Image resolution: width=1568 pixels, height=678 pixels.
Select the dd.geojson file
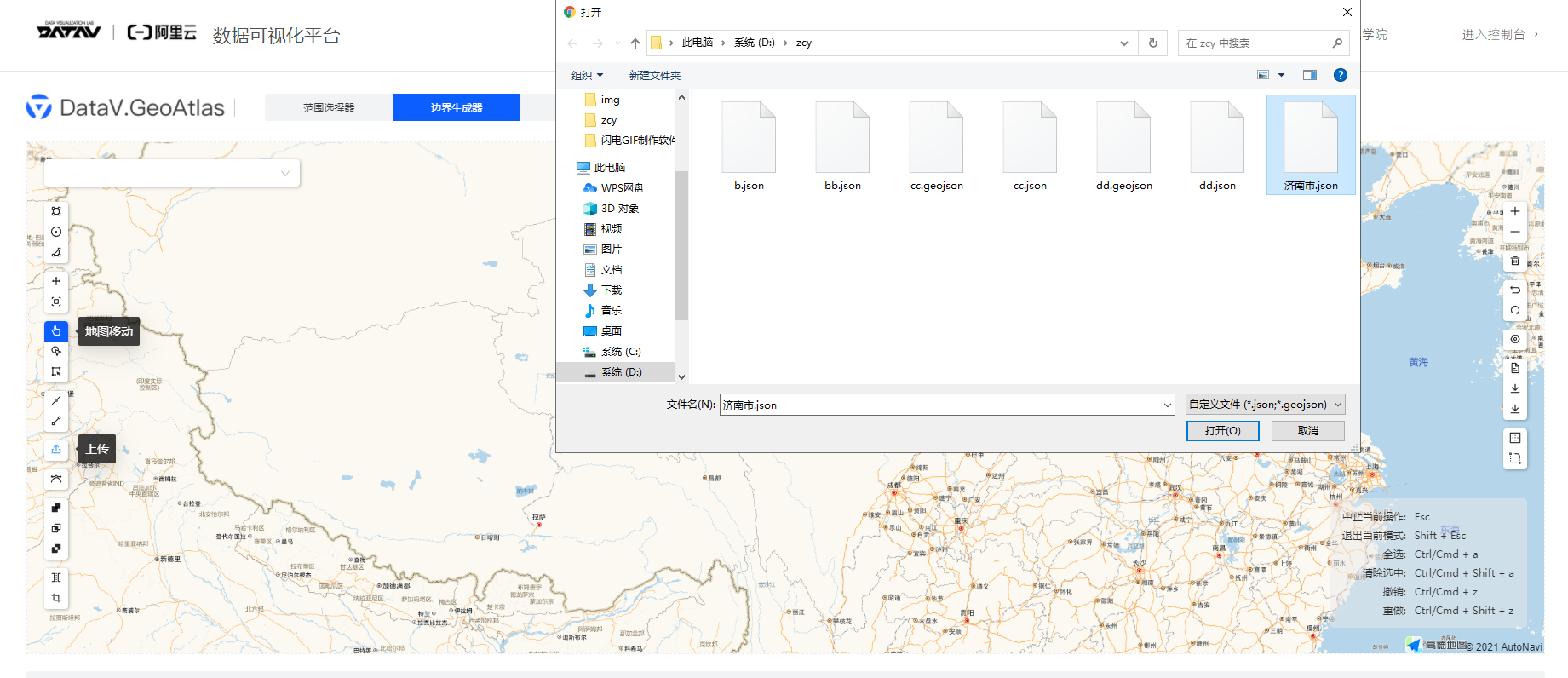pyautogui.click(x=1123, y=147)
